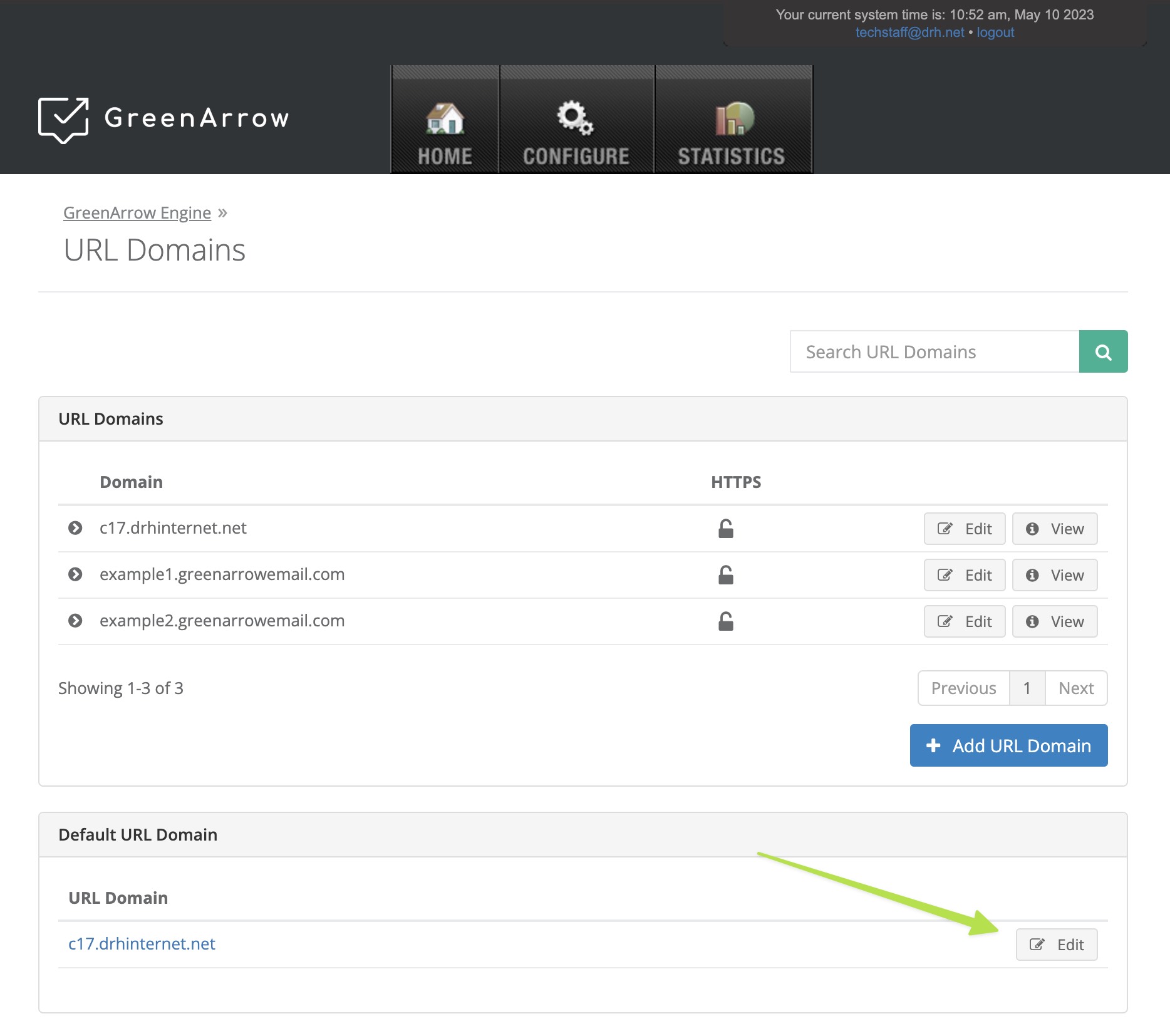This screenshot has height=1036, width=1170.
Task: Focus the Search URL Domains field
Action: point(934,352)
